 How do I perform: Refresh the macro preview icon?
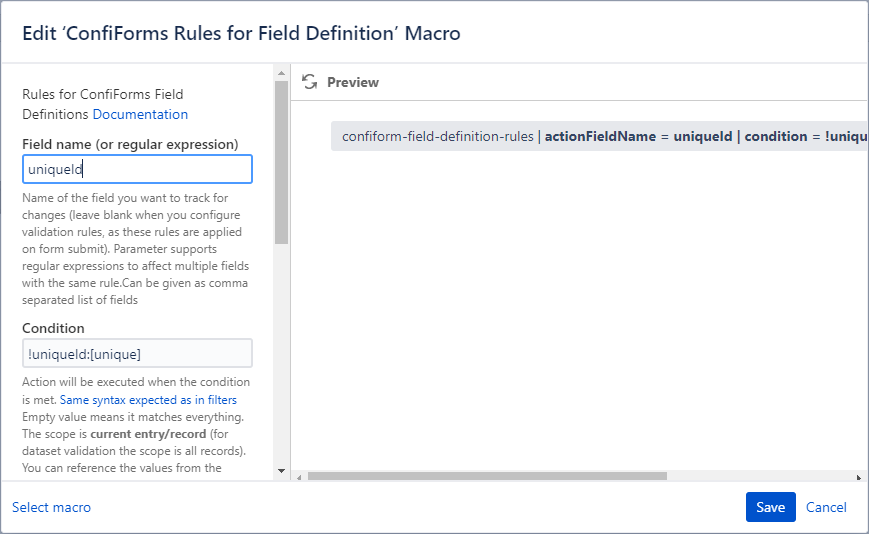coord(309,82)
